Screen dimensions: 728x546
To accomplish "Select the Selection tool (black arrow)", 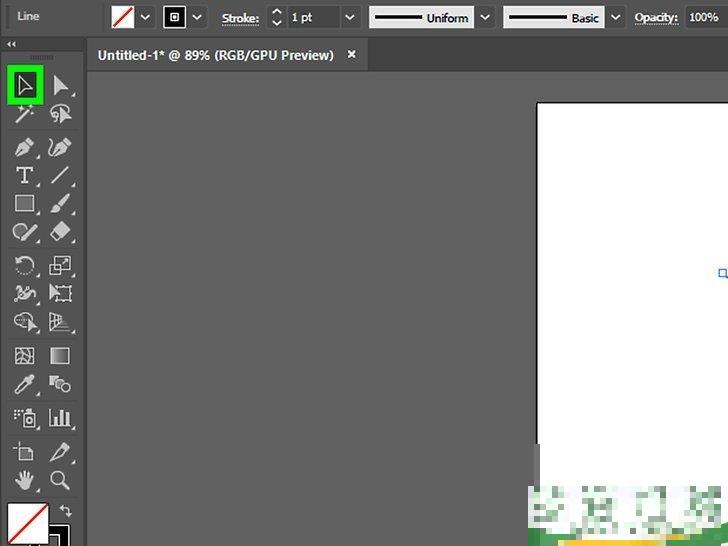I will (25, 85).
